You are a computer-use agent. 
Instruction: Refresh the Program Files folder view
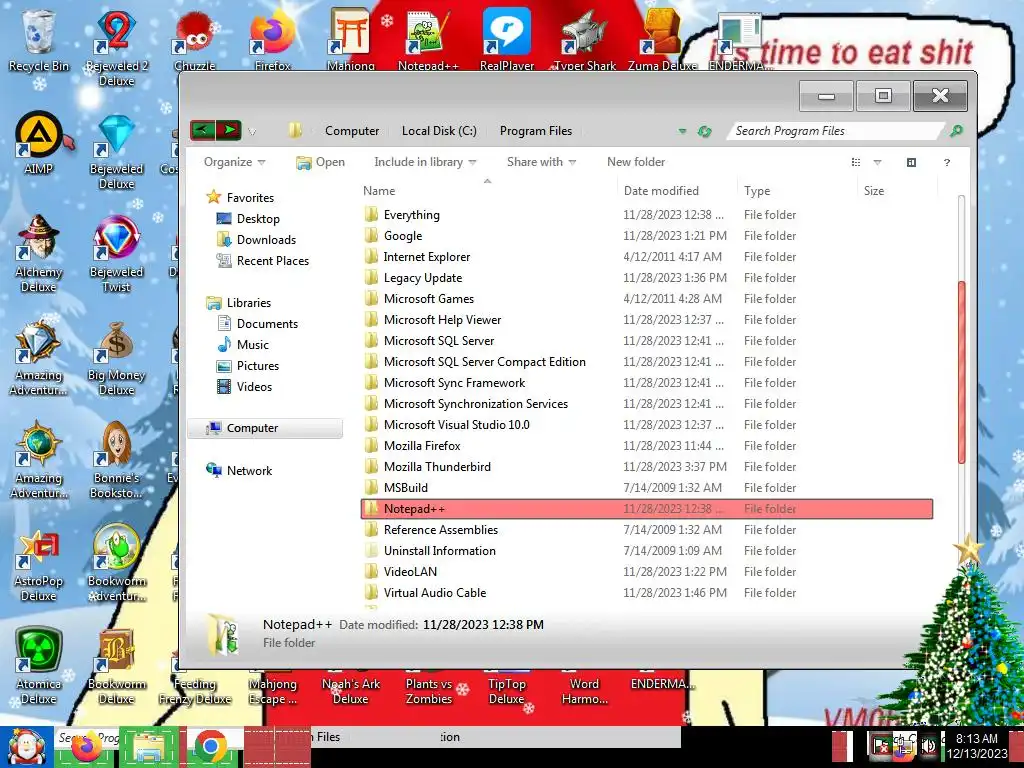(x=704, y=131)
